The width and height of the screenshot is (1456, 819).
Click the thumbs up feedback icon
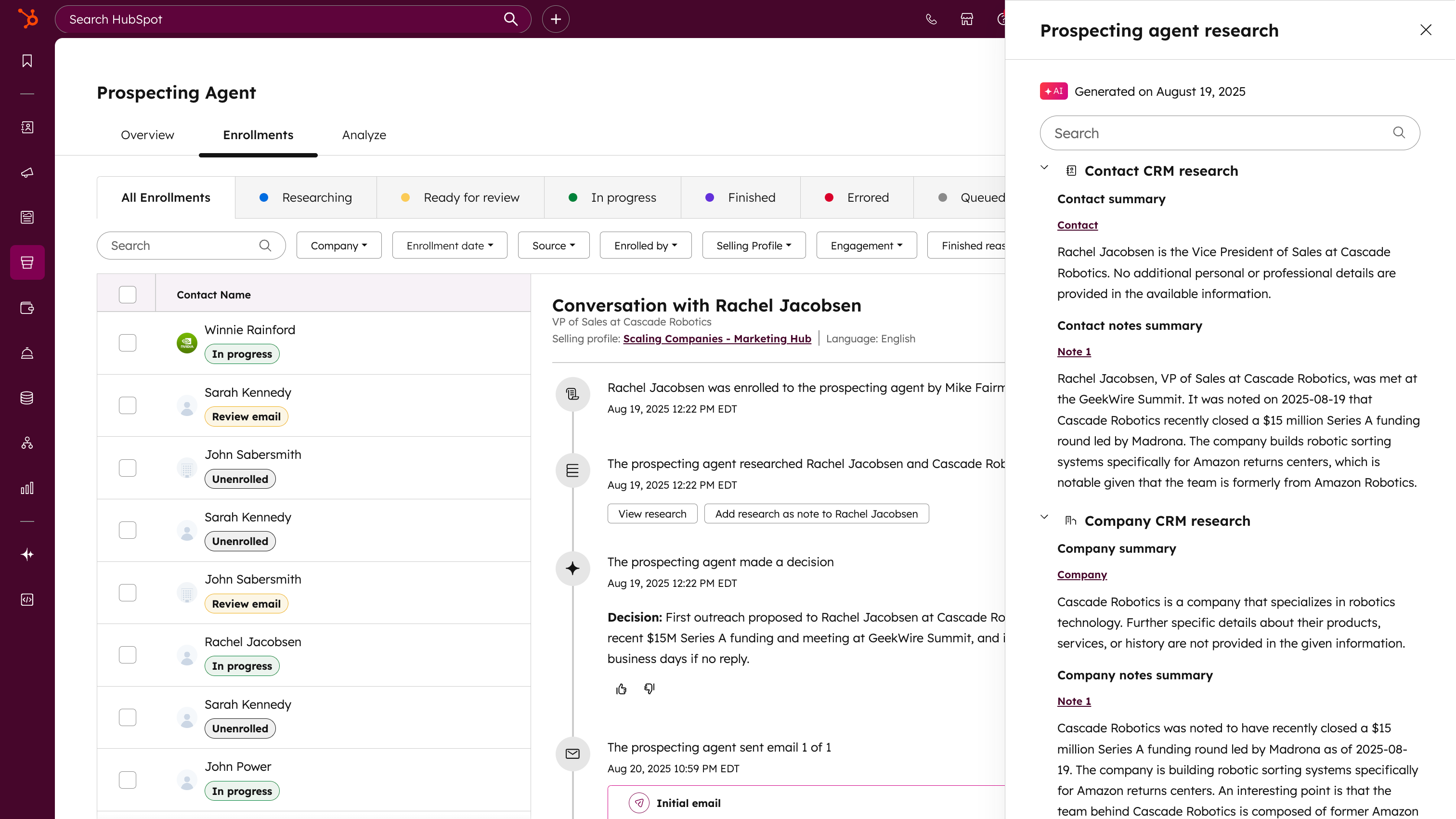pyautogui.click(x=621, y=689)
